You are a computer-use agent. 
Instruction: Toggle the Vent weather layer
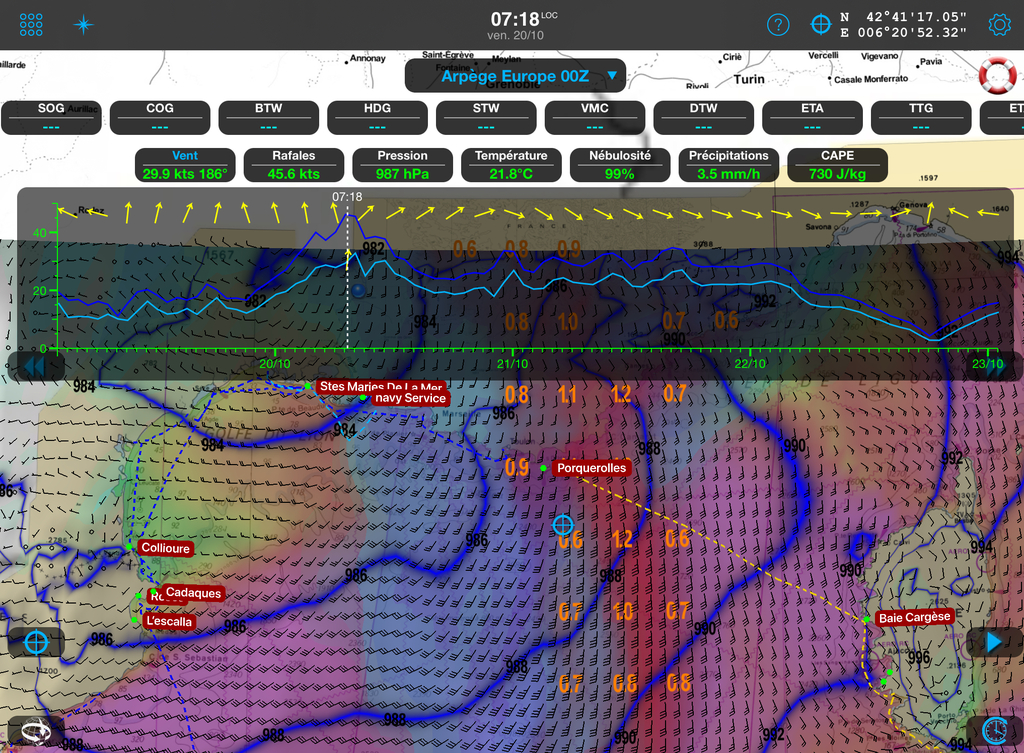tap(185, 165)
